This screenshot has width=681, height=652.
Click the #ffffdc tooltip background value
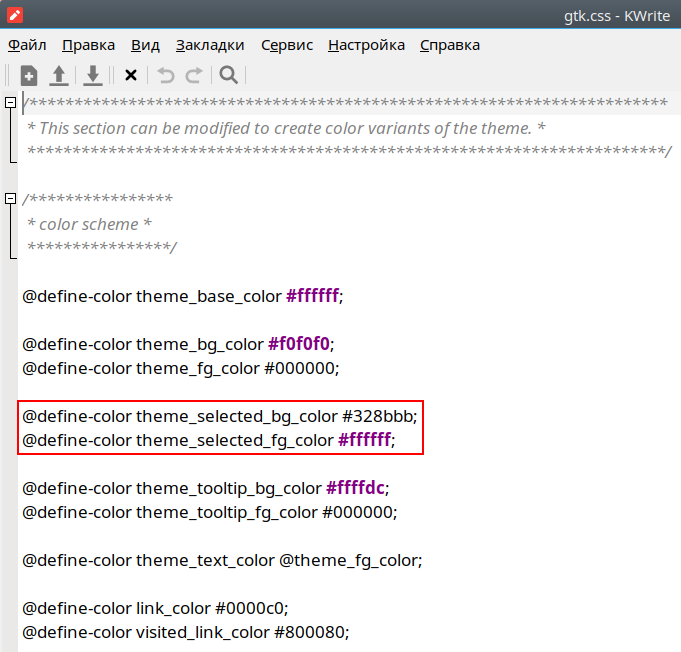pos(355,488)
